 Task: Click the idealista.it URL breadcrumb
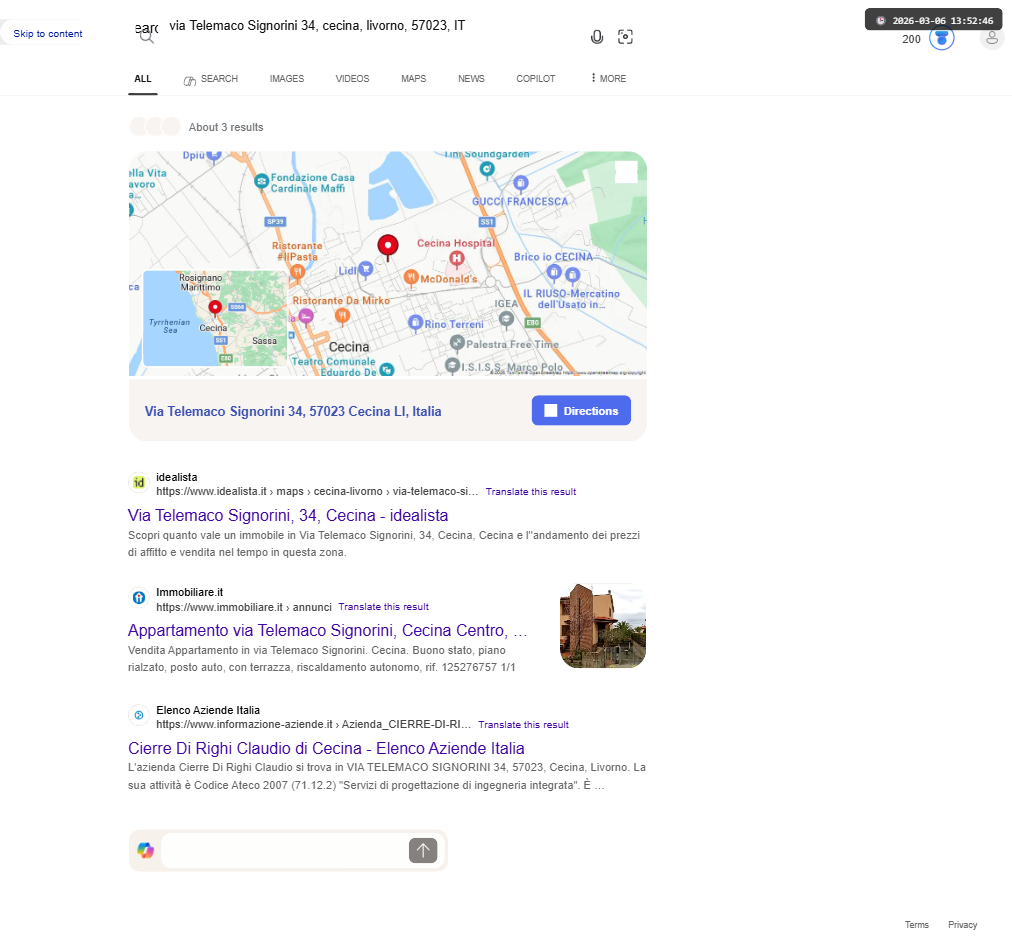(317, 491)
